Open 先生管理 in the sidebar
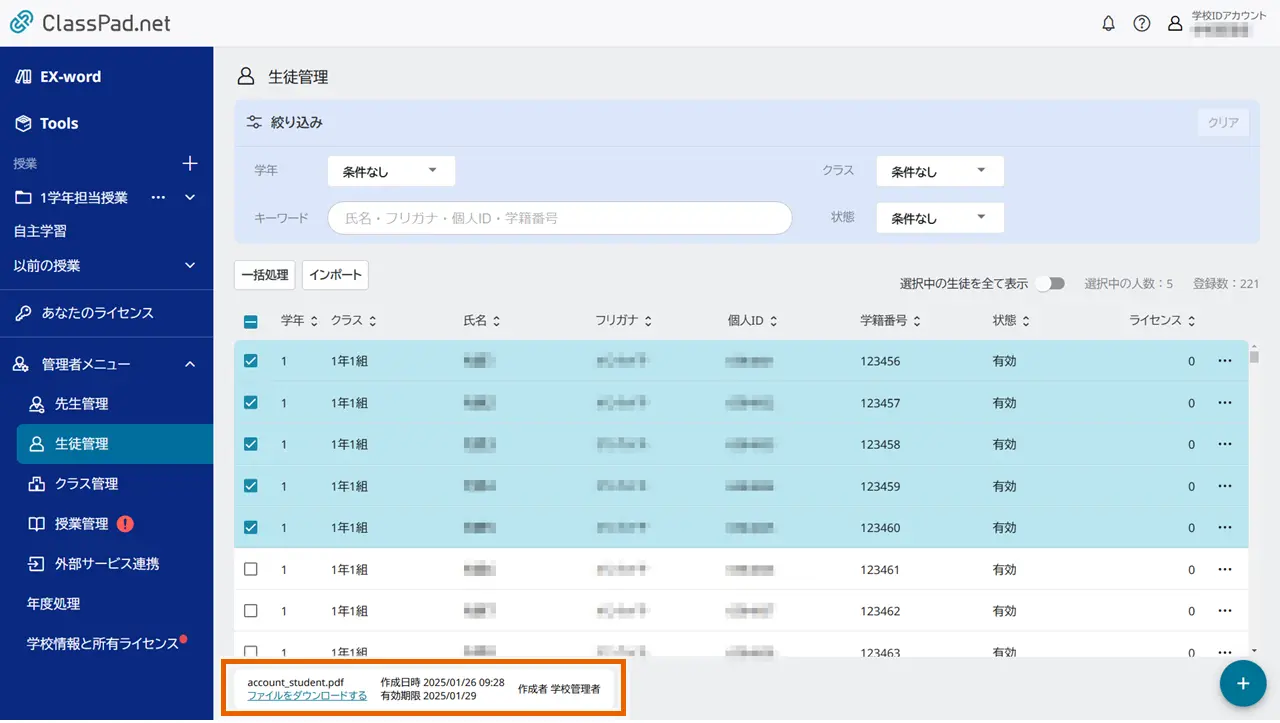 pyautogui.click(x=81, y=404)
